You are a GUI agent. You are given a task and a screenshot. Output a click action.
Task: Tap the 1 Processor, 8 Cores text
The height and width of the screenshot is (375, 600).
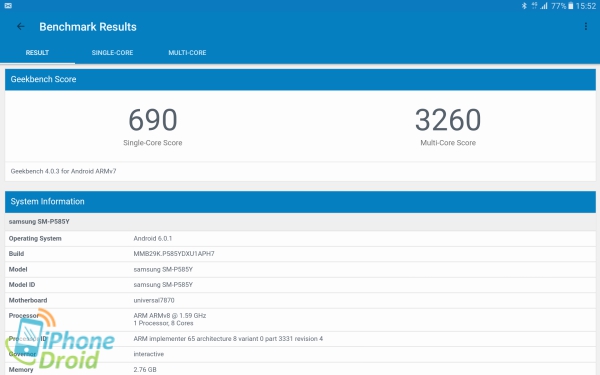(163, 323)
